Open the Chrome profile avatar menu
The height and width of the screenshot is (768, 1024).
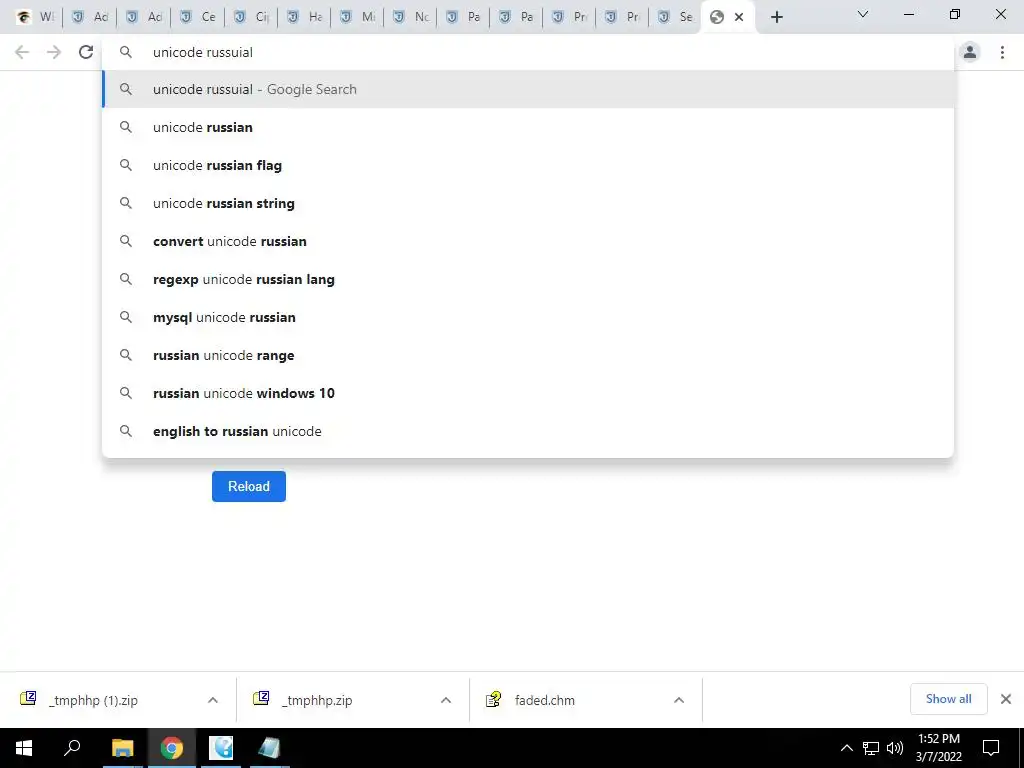[x=970, y=52]
